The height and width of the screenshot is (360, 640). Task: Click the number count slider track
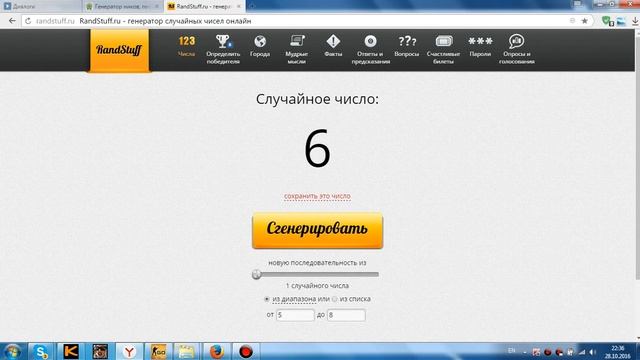[317, 274]
